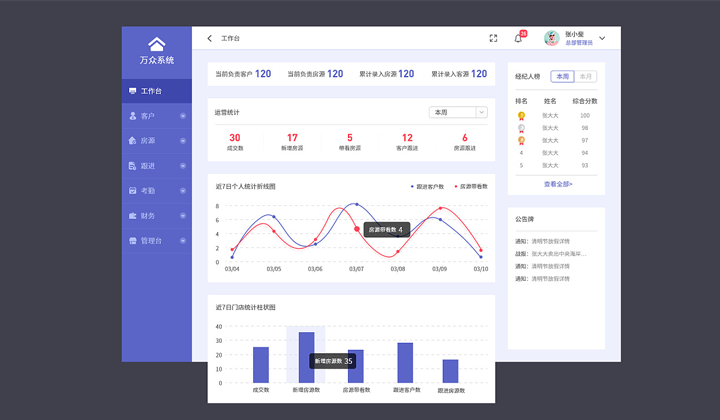Expand the 财务 menu arrow
The height and width of the screenshot is (420, 720).
coord(183,216)
